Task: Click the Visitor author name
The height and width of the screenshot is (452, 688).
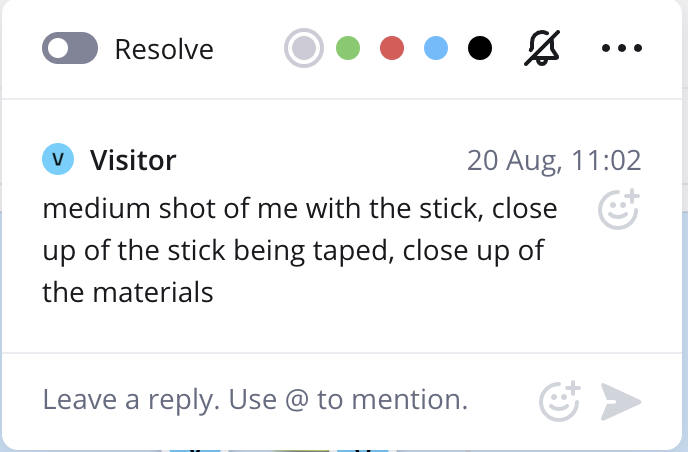Action: coord(133,159)
